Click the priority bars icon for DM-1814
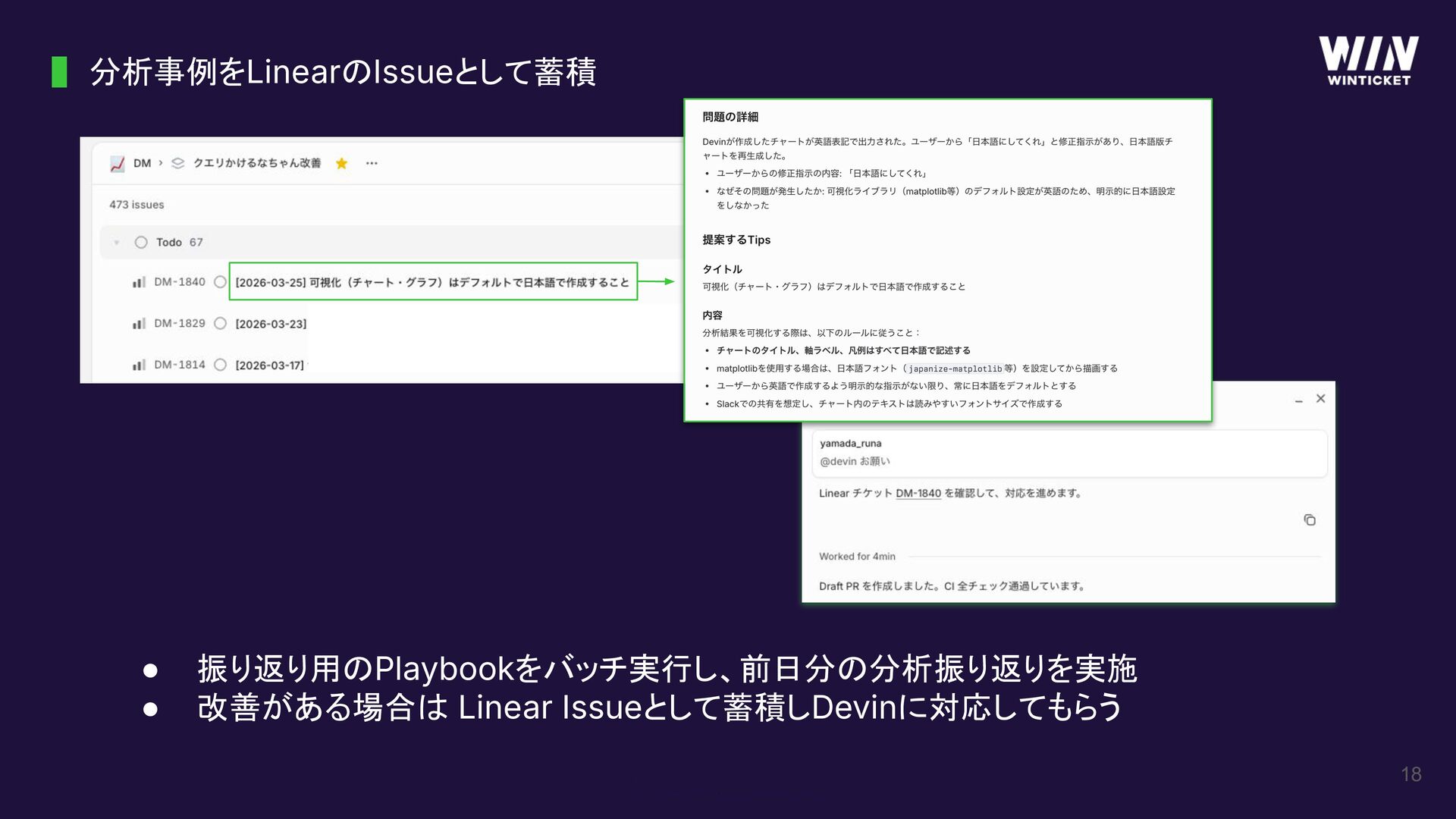Screen dimensions: 1456x819 pos(139,365)
